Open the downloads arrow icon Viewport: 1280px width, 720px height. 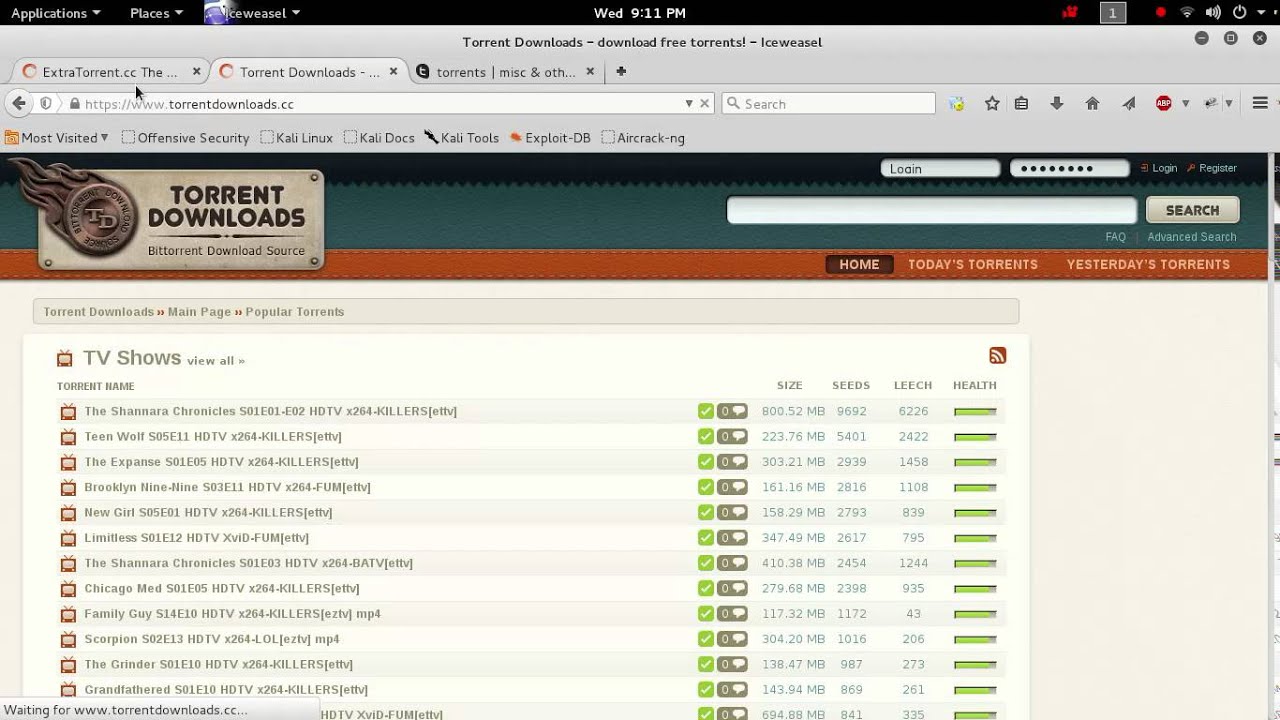1056,103
